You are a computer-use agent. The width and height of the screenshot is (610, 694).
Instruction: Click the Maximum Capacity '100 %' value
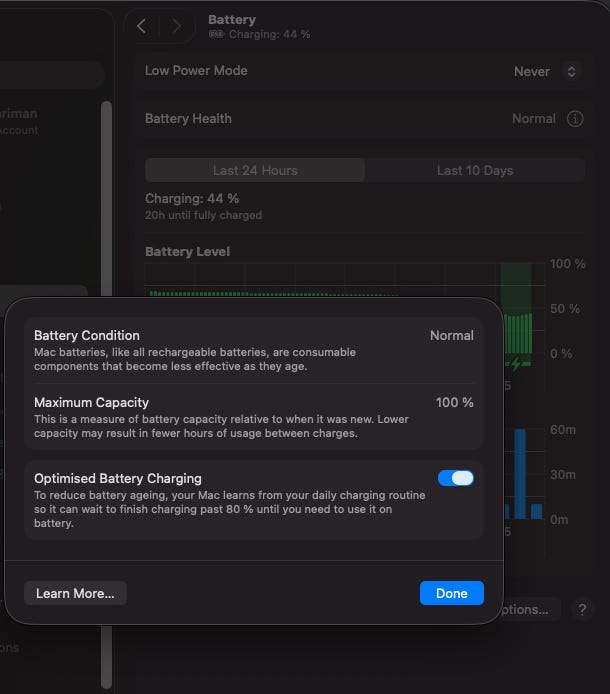click(x=454, y=402)
